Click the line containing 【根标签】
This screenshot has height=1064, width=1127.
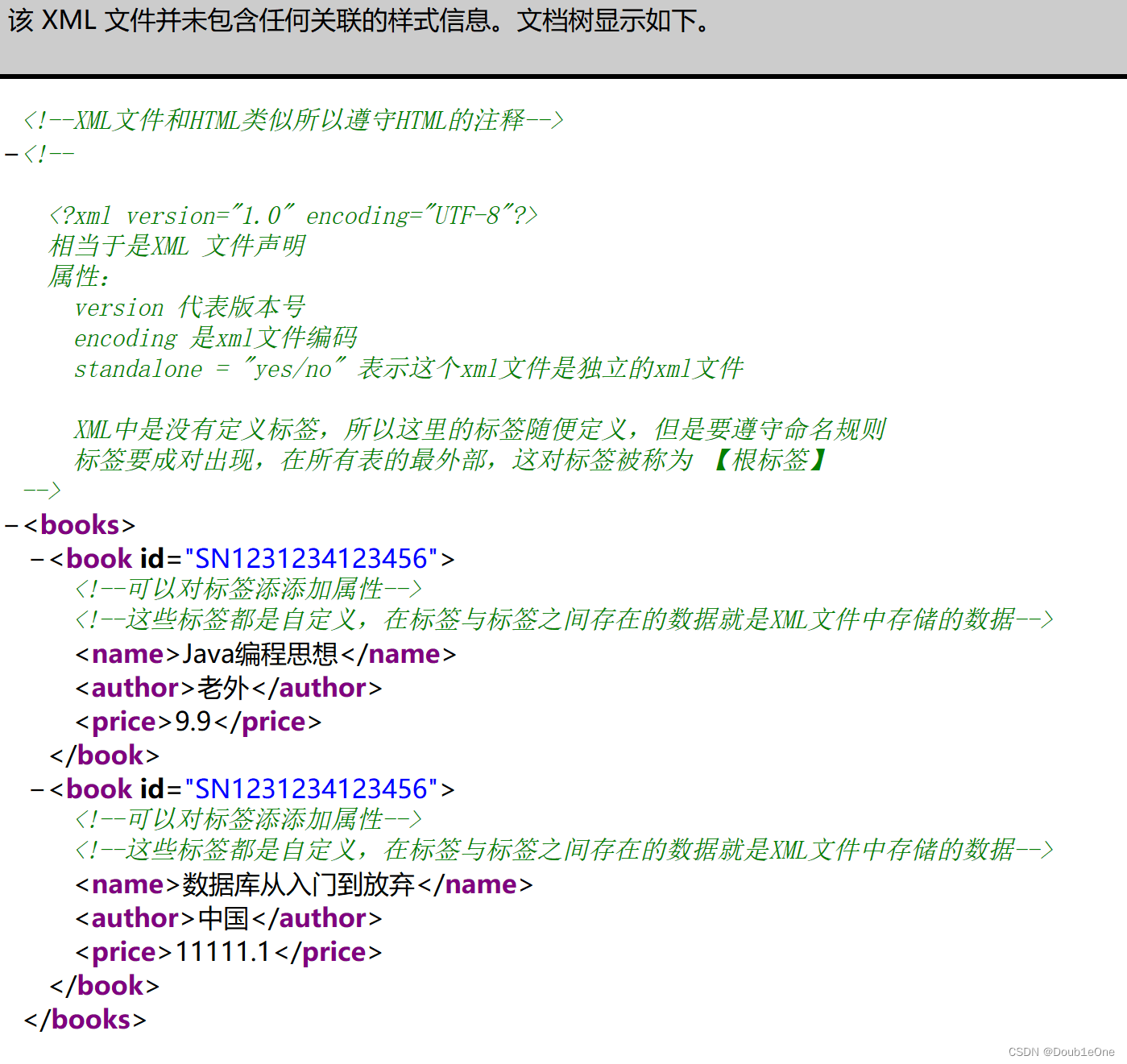(x=451, y=461)
